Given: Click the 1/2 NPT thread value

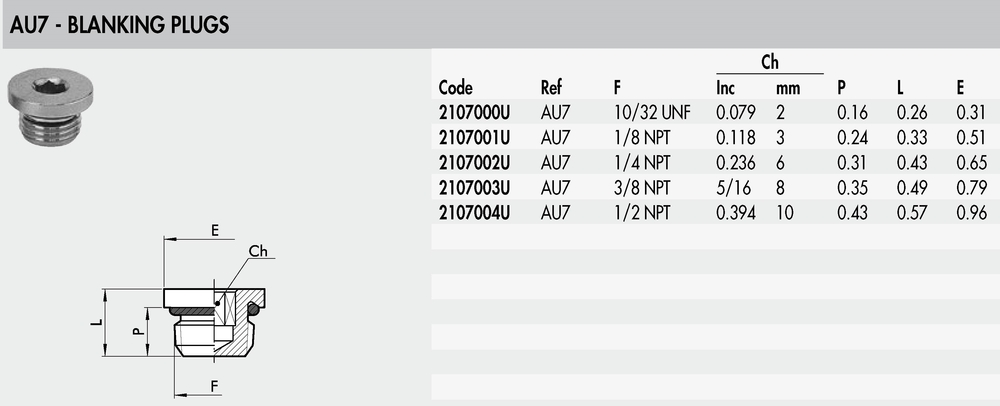Looking at the screenshot, I should [x=642, y=213].
